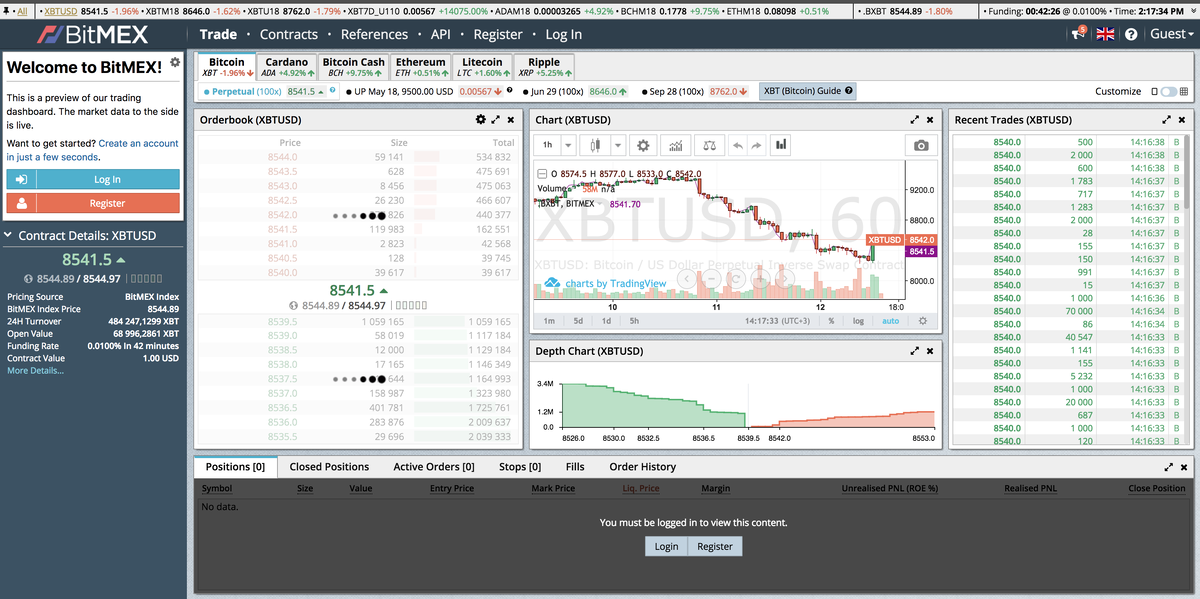Click the orange Register button in Welcome panel
This screenshot has height=599, width=1200.
point(93,203)
